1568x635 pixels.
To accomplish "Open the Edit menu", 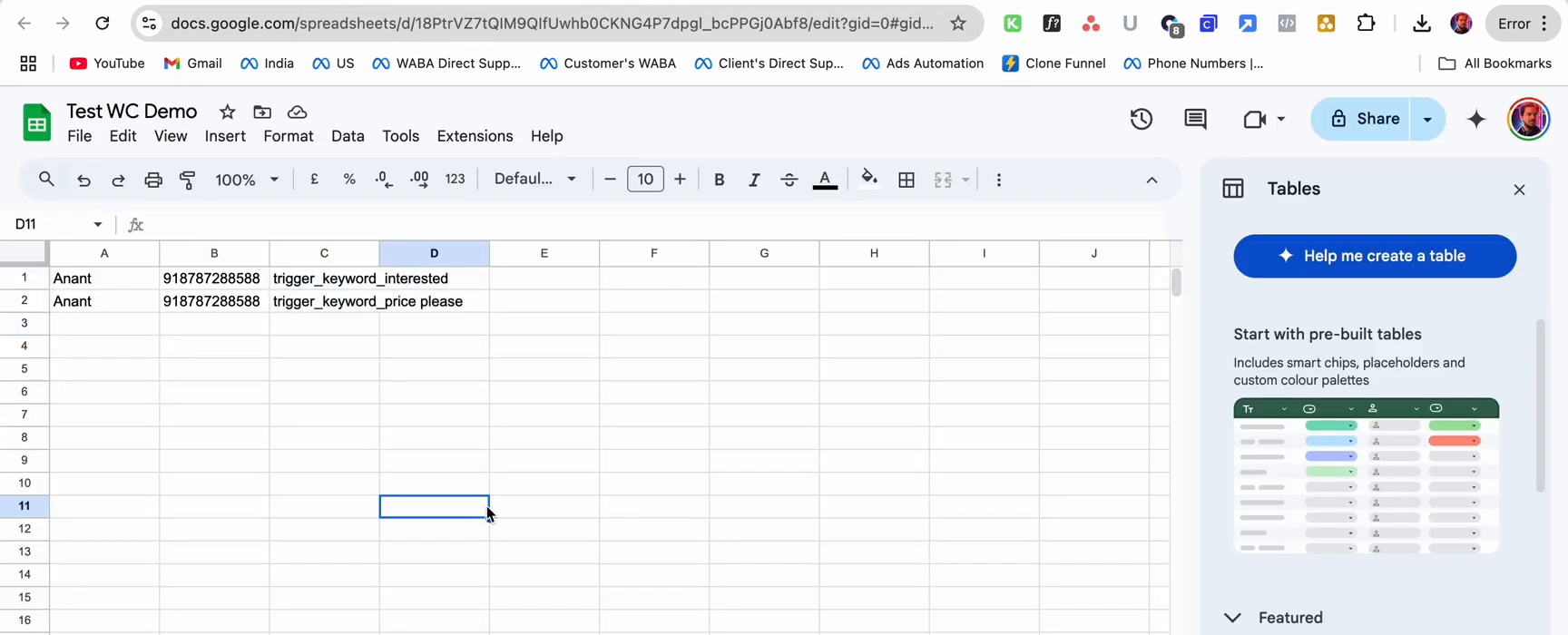I will 122,136.
